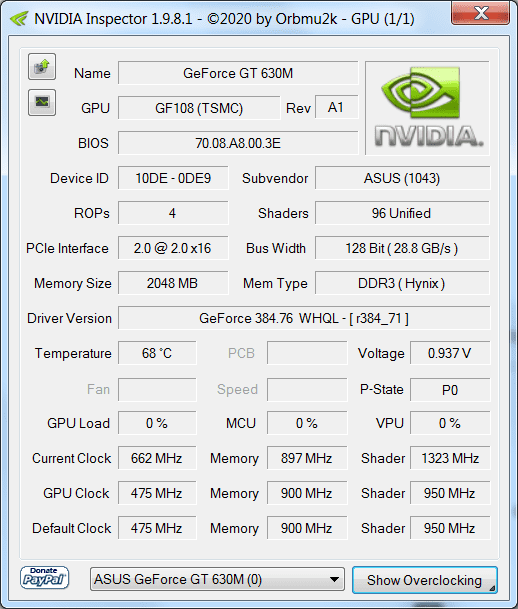This screenshot has height=609, width=518.
Task: Show Overclocking panel button
Action: pos(425,580)
